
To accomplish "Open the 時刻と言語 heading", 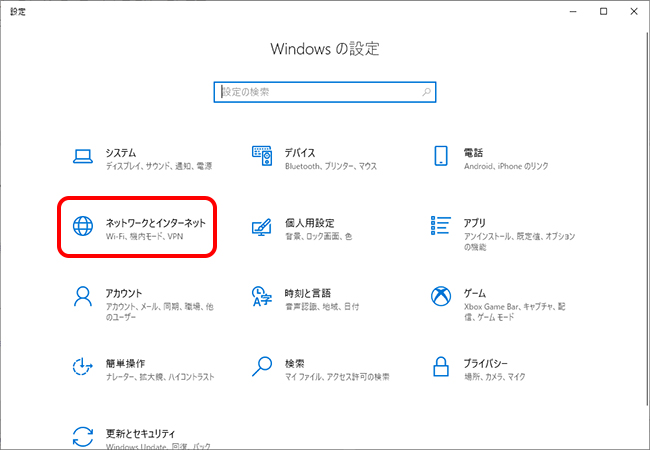I will (308, 293).
